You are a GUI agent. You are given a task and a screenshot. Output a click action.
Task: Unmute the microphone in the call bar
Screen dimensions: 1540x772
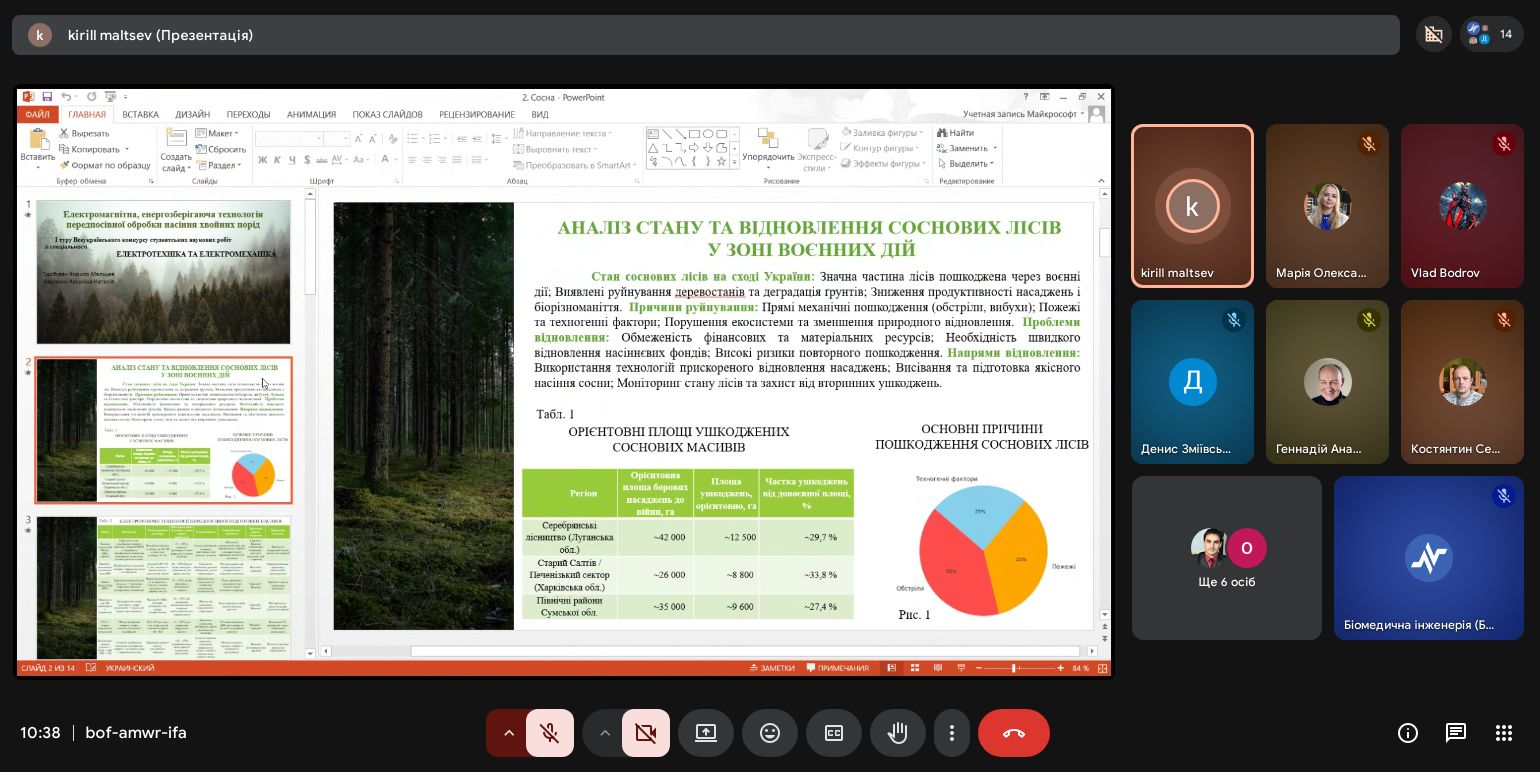coord(549,733)
